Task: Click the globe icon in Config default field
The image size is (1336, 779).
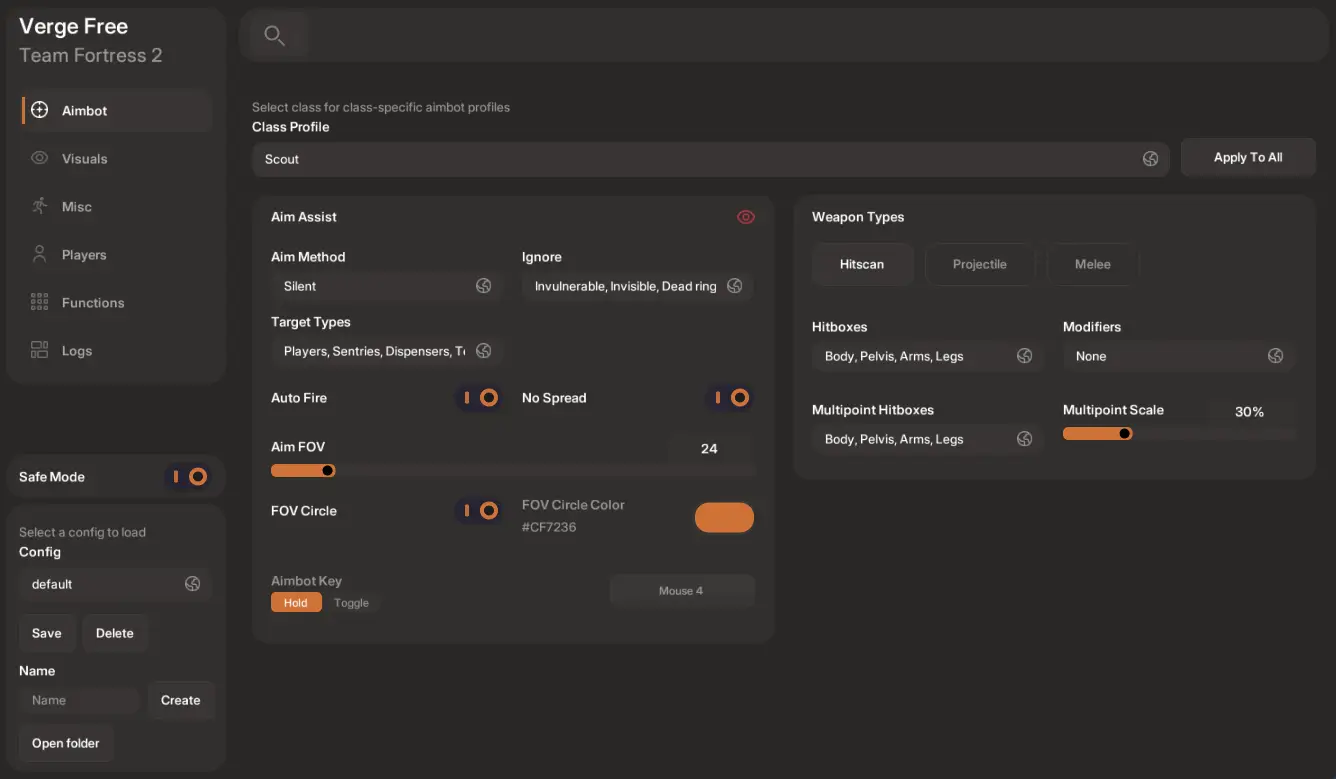Action: pyautogui.click(x=193, y=584)
